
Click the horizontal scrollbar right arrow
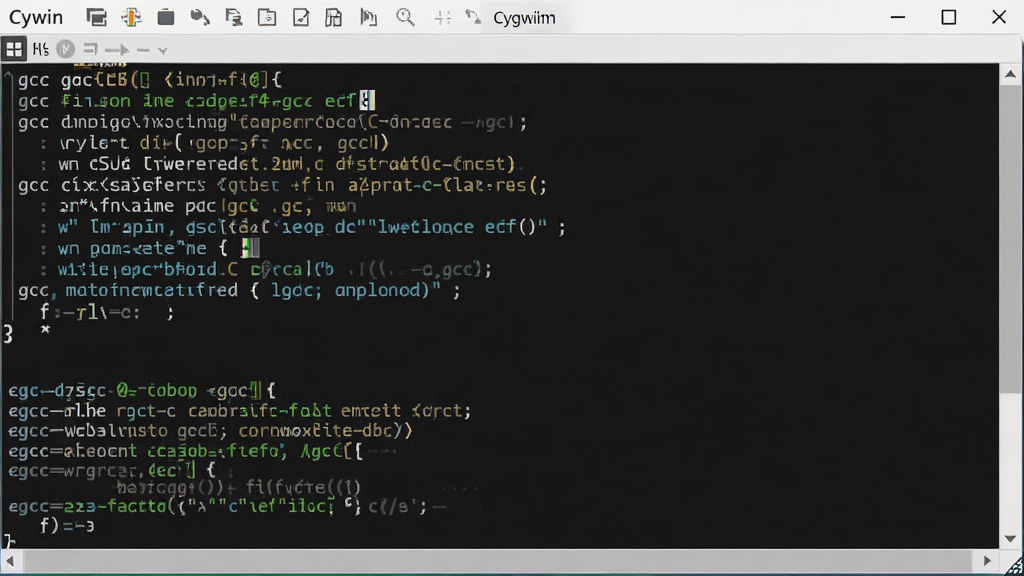(987, 560)
